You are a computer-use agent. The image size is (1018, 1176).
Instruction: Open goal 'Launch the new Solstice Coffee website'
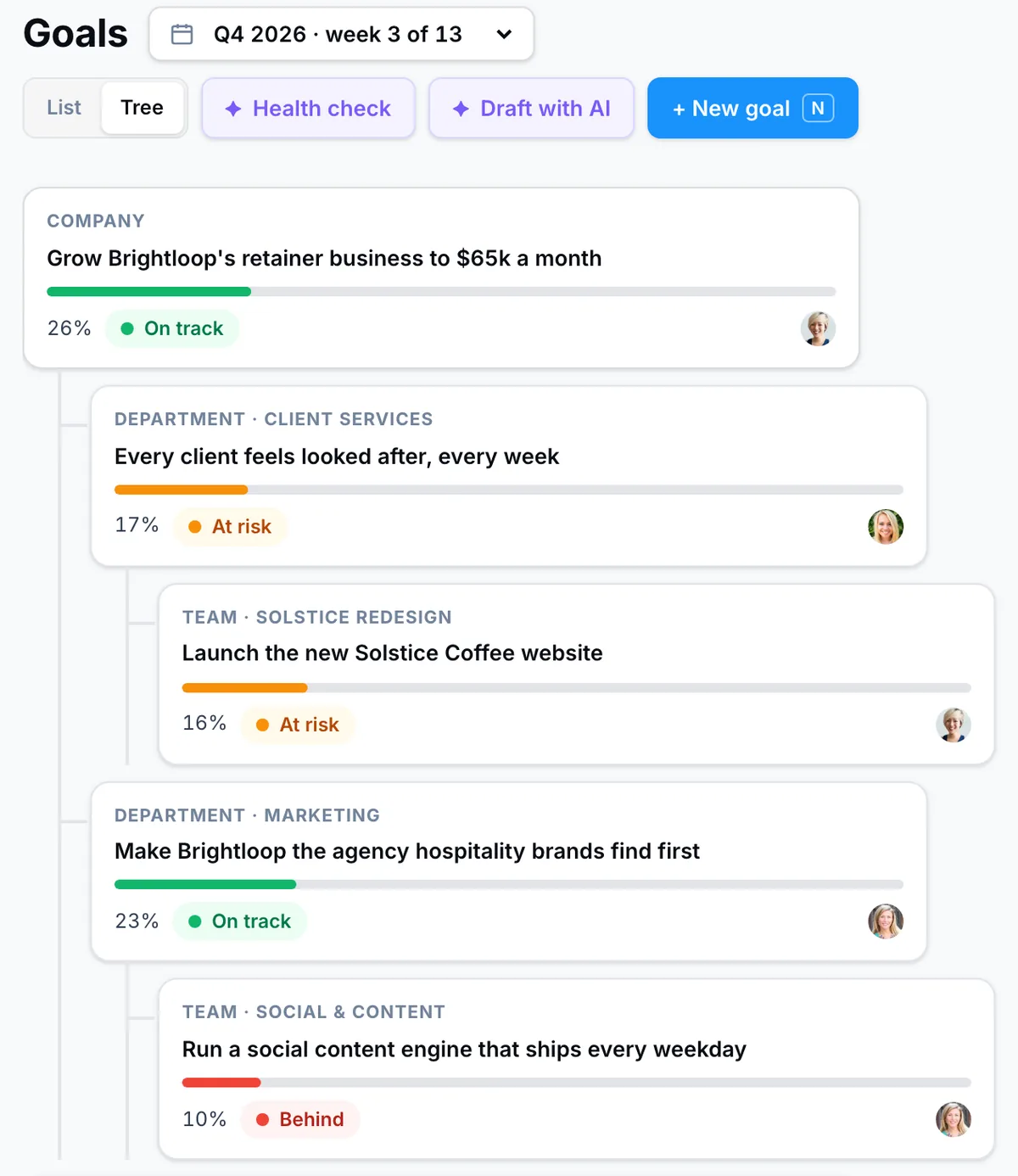[x=393, y=652]
